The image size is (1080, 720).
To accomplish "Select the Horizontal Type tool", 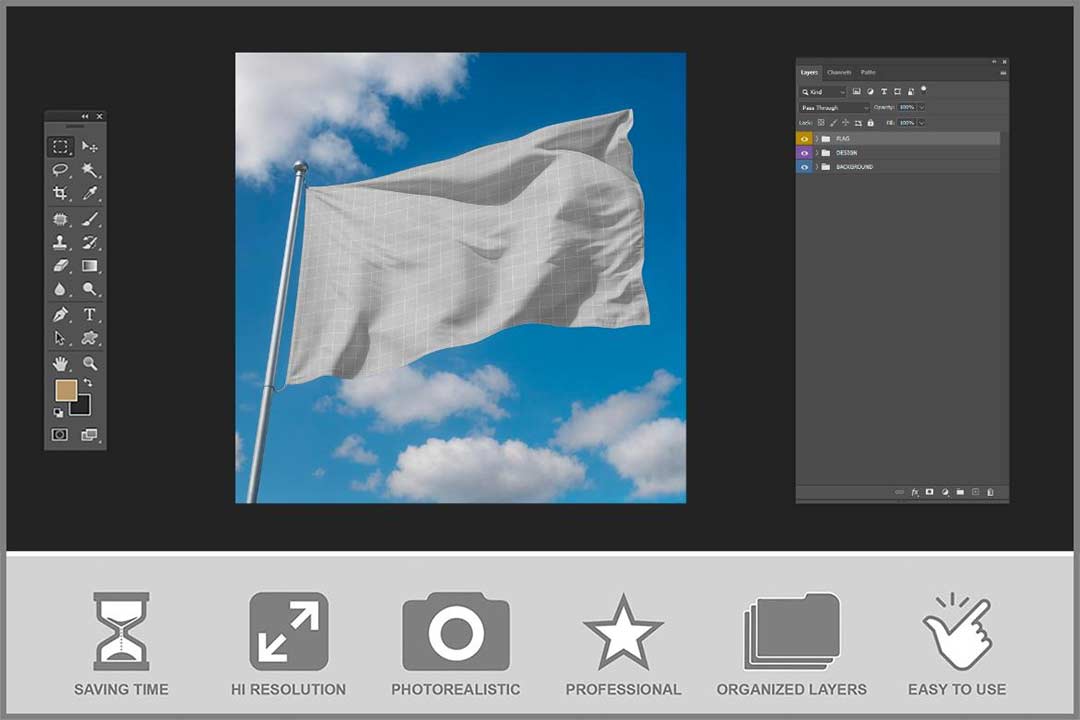I will (x=90, y=314).
